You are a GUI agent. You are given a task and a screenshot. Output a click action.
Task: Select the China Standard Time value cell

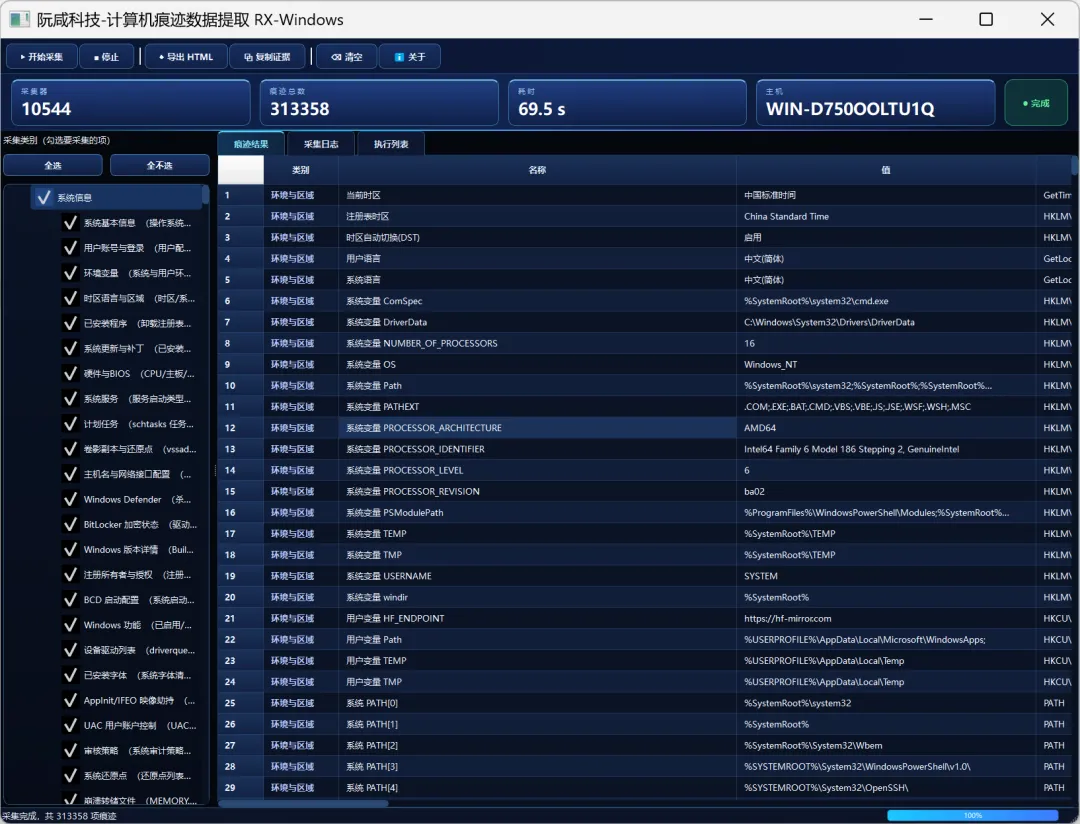tap(886, 216)
